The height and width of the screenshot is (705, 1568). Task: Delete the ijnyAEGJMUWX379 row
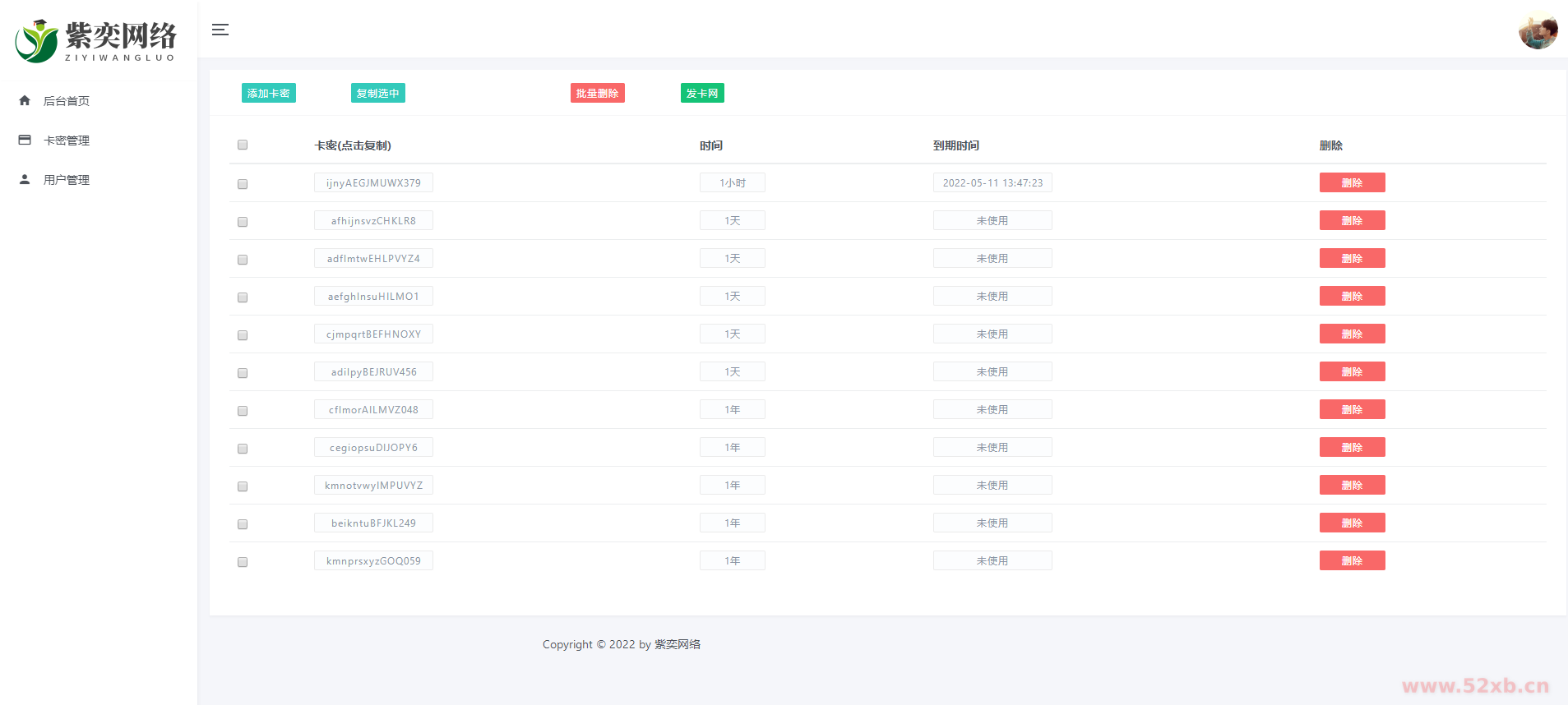tap(1352, 182)
